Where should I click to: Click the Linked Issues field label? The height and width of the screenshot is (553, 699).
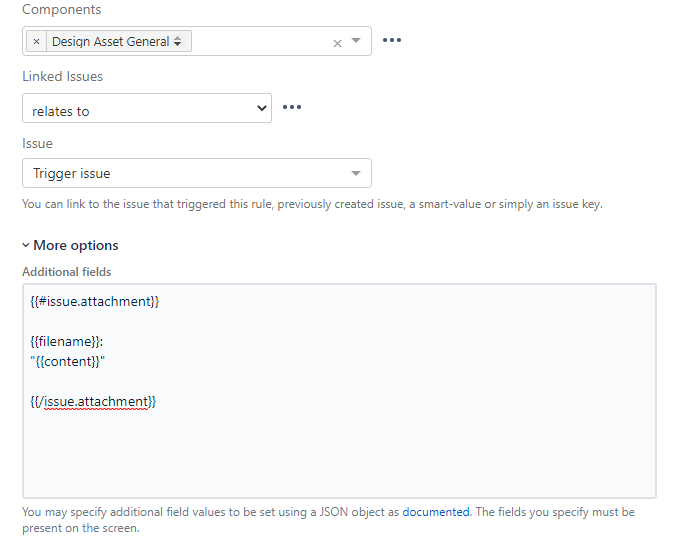pos(62,76)
